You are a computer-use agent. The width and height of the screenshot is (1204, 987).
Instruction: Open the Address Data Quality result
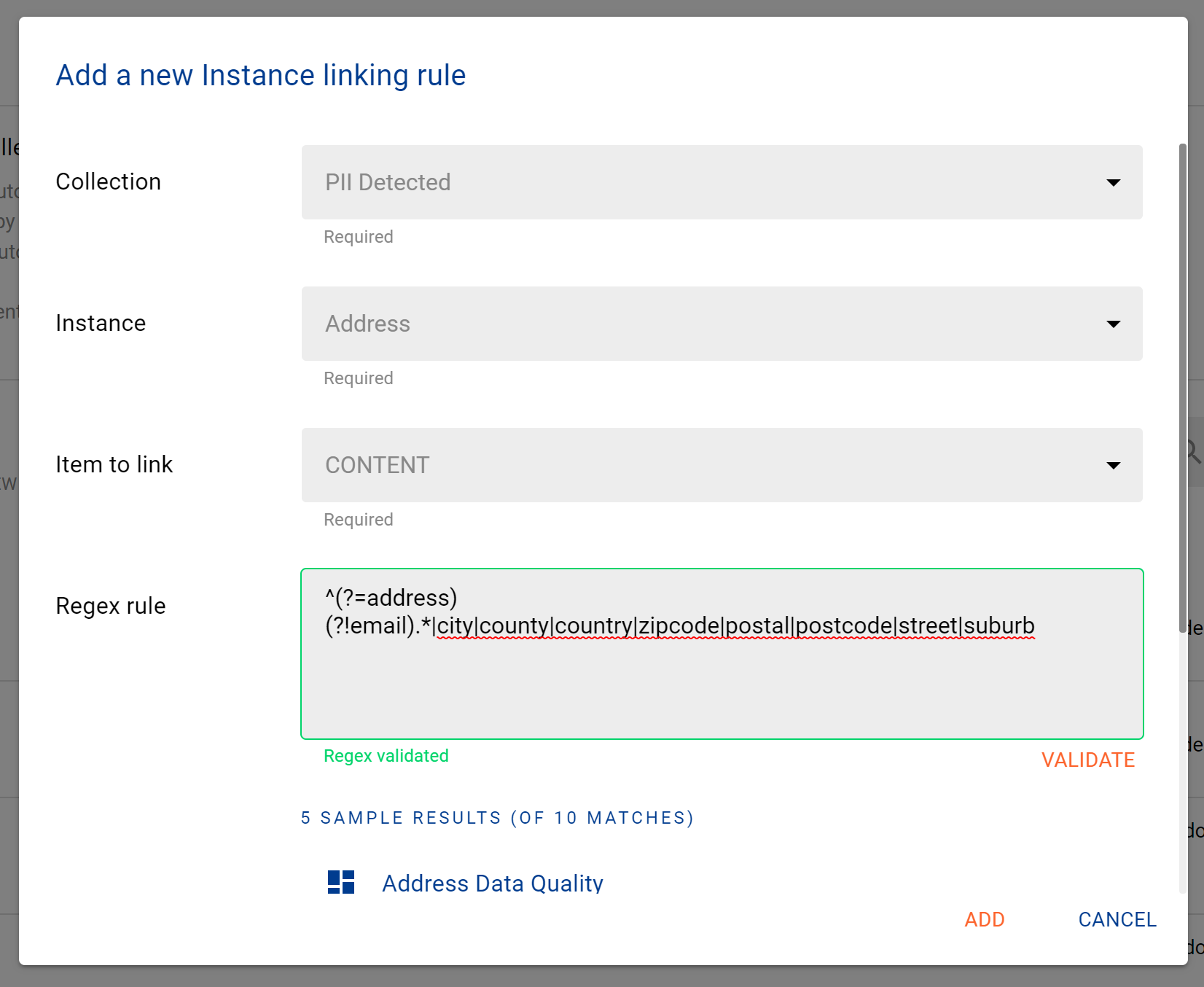click(492, 883)
